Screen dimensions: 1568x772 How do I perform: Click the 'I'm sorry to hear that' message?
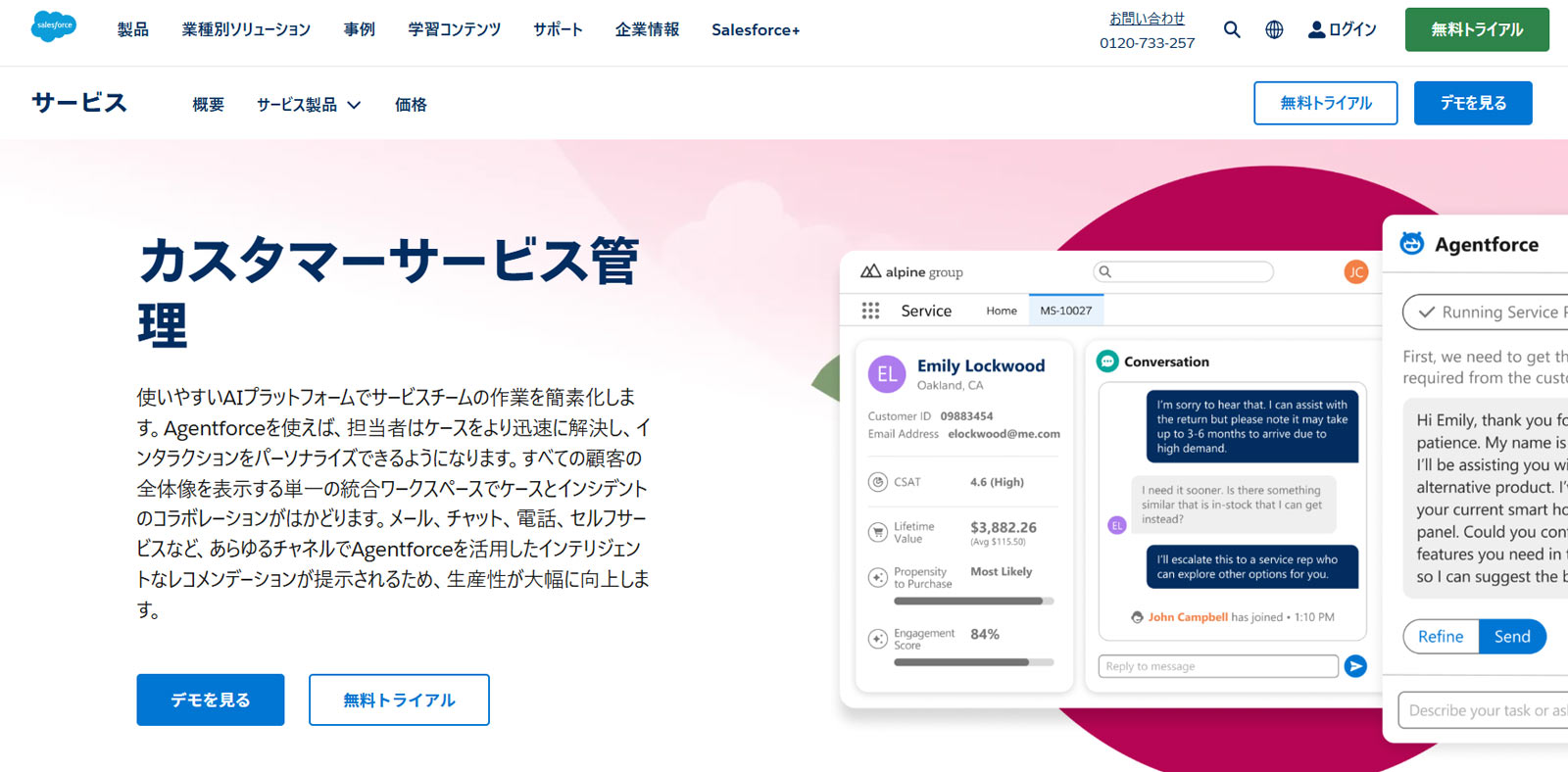[x=1252, y=426]
